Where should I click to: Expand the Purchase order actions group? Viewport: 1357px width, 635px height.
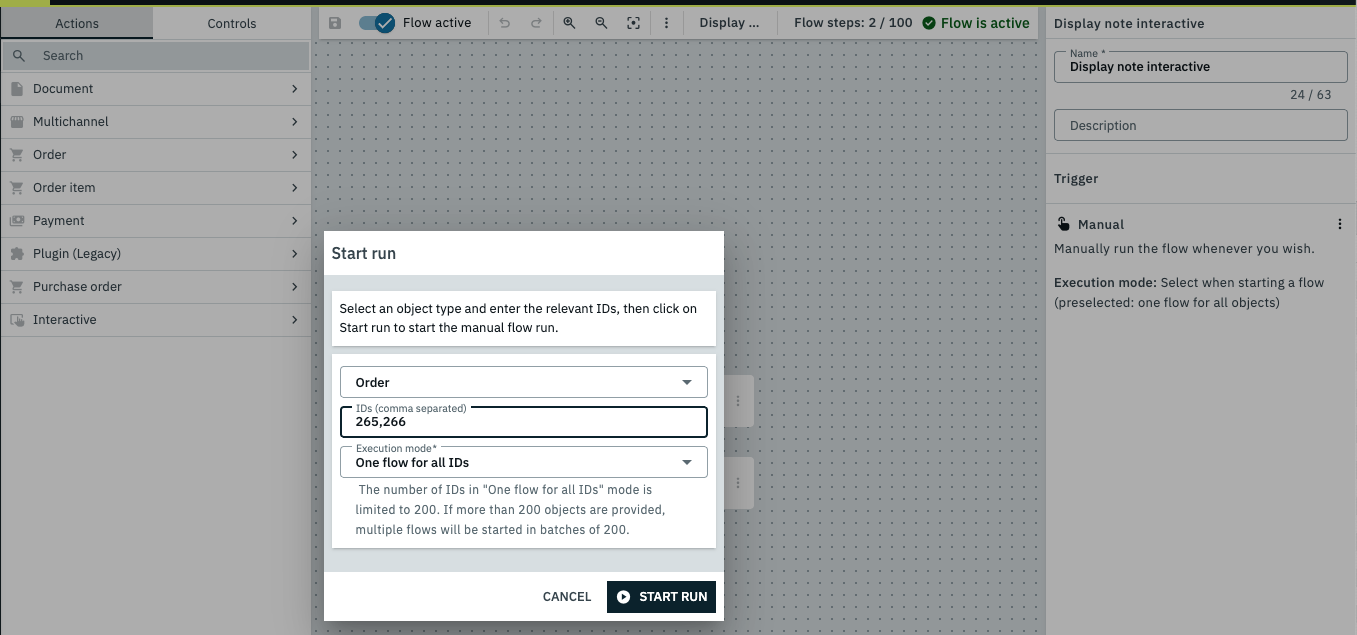295,287
